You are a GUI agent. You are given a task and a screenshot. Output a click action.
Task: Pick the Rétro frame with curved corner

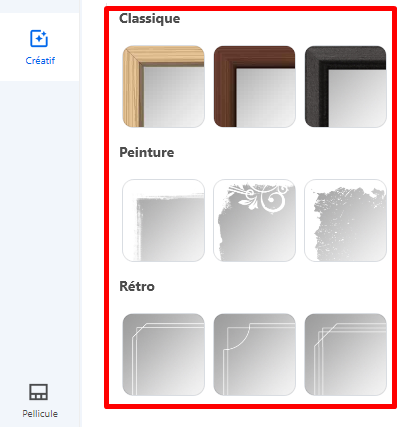click(254, 354)
